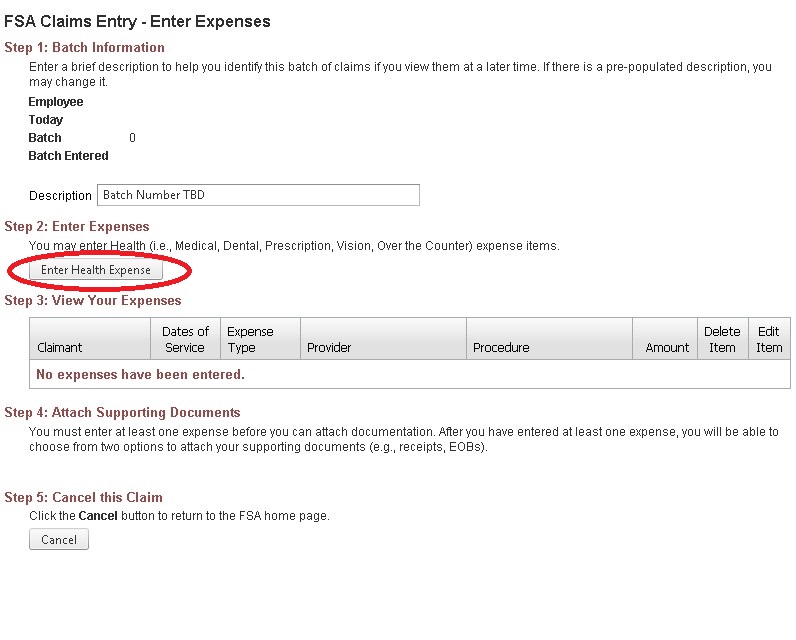Select the Step 2: Enter Expenses heading
This screenshot has width=796, height=640.
(77, 226)
